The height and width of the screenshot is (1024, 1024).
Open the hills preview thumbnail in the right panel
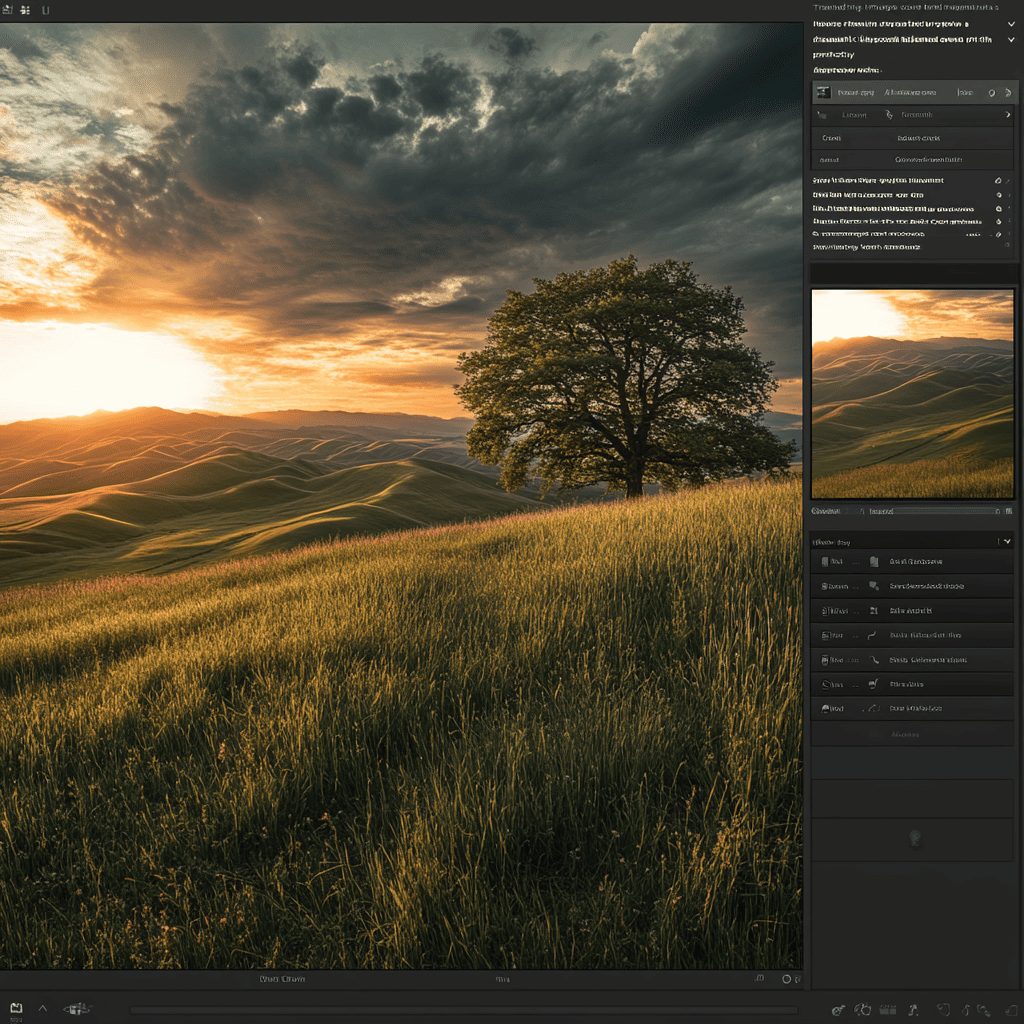point(912,394)
